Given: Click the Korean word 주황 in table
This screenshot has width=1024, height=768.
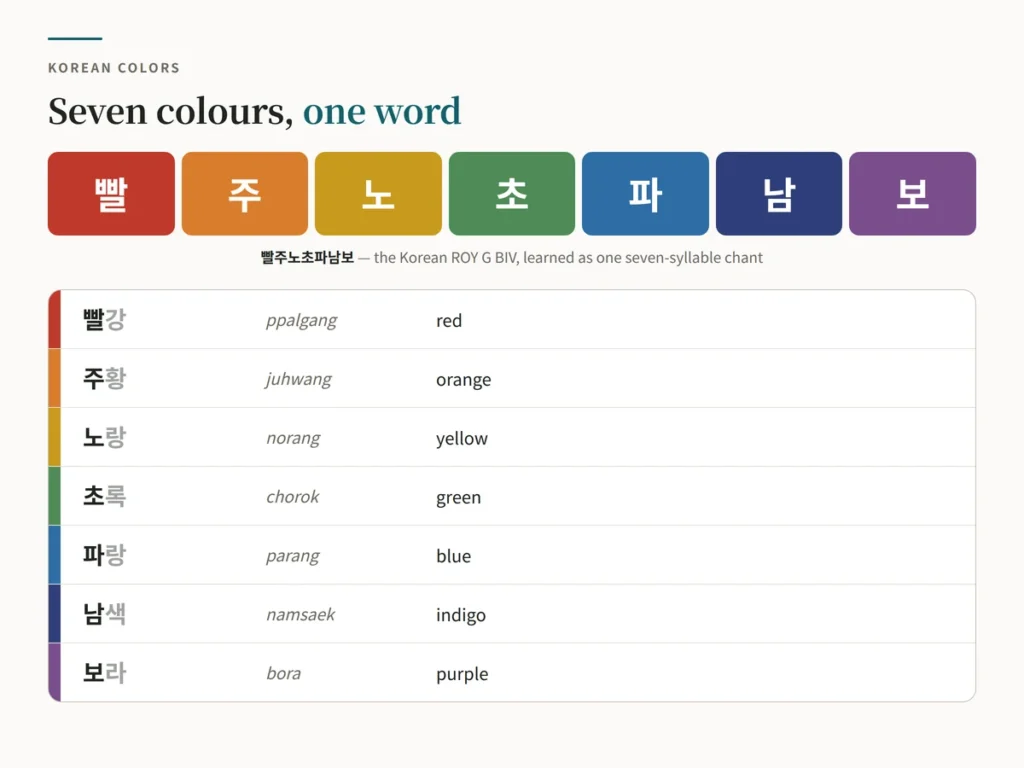Looking at the screenshot, I should click(104, 379).
